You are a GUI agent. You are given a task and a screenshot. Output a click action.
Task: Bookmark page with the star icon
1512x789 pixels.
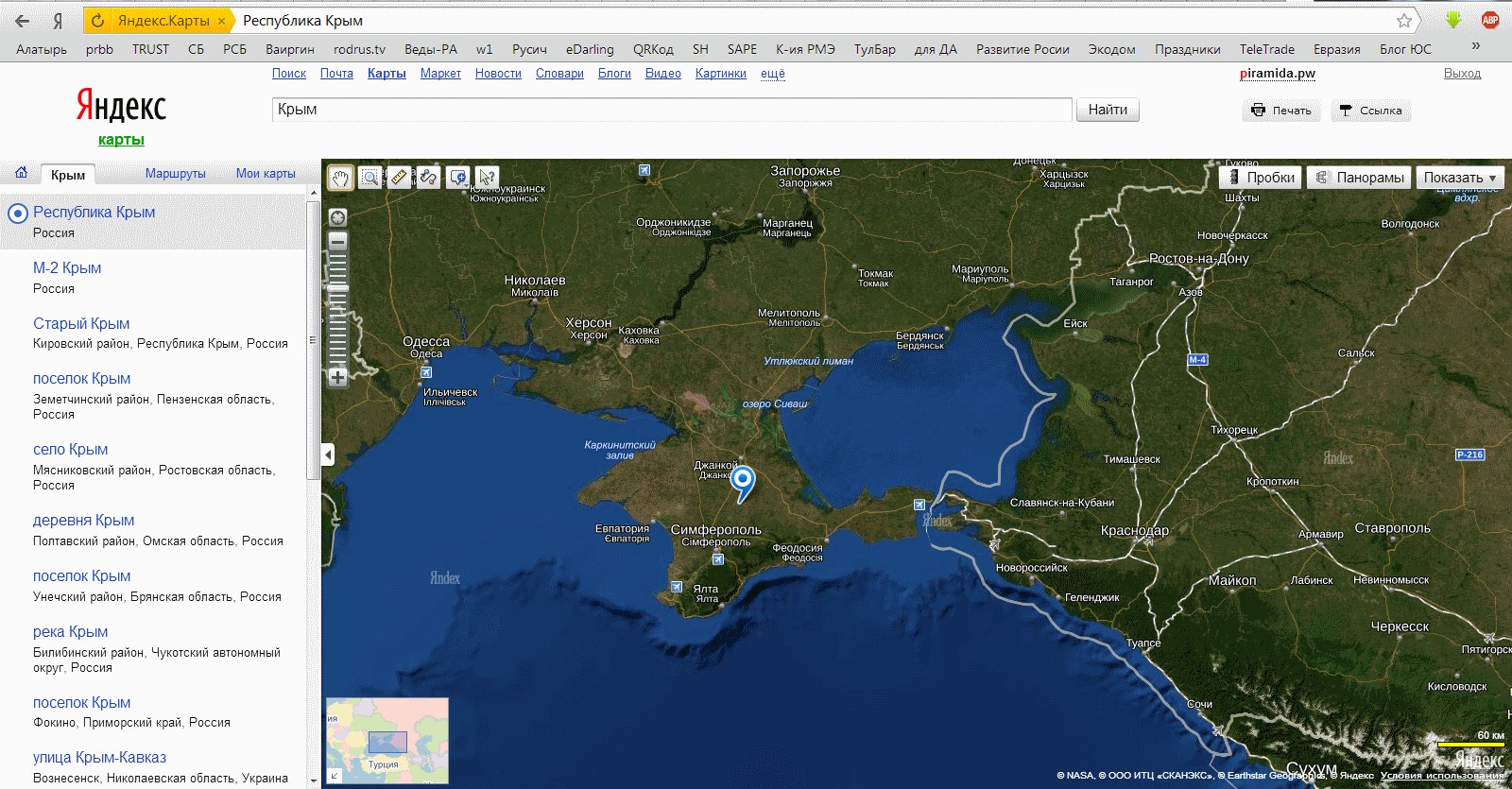[1404, 20]
